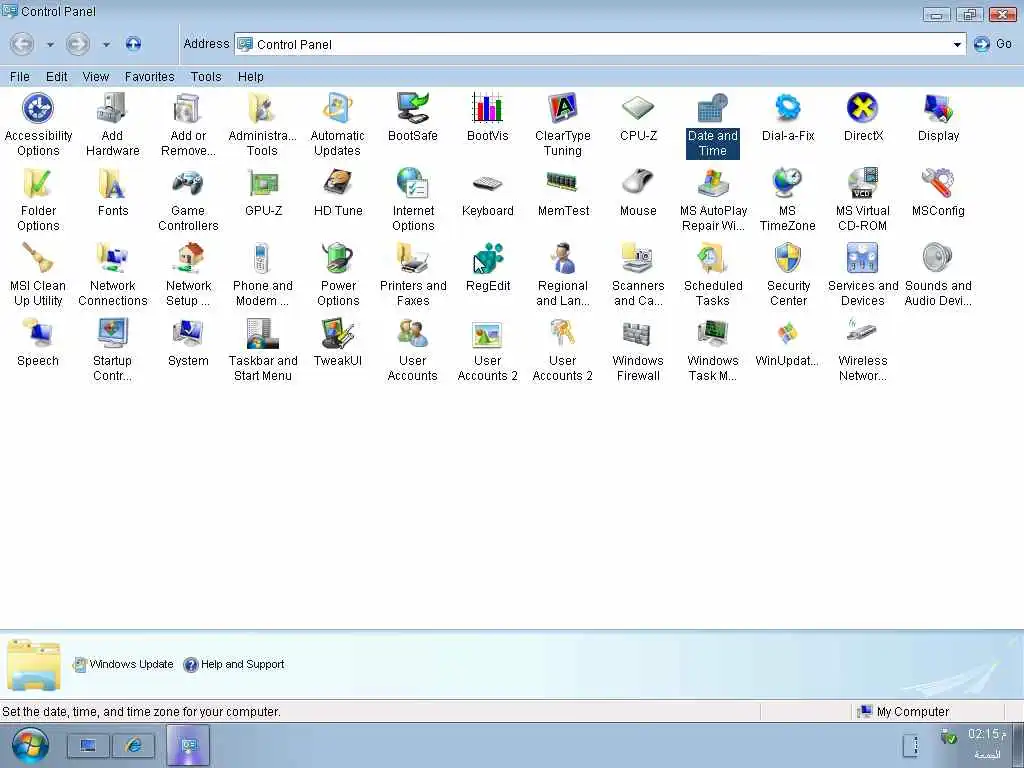This screenshot has width=1024, height=768.
Task: Open Sounds and Audio Devices icon
Action: [x=938, y=259]
